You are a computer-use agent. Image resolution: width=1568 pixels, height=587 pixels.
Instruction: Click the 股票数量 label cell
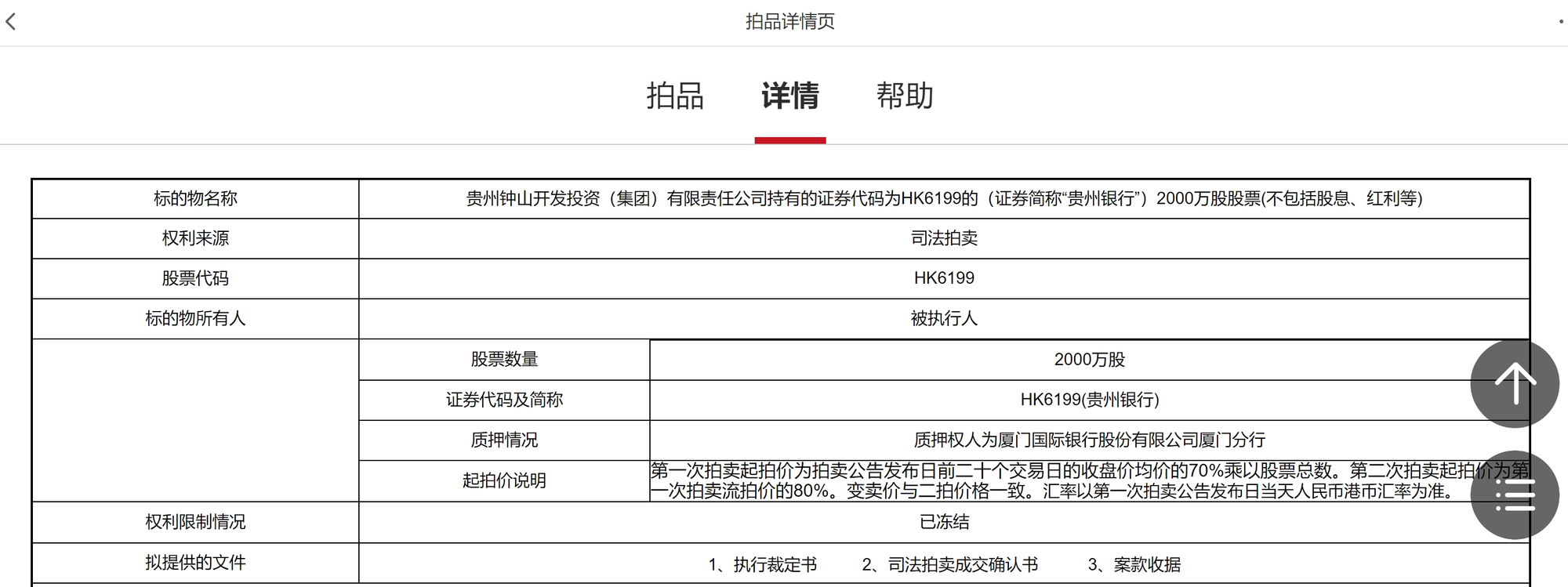[x=504, y=360]
